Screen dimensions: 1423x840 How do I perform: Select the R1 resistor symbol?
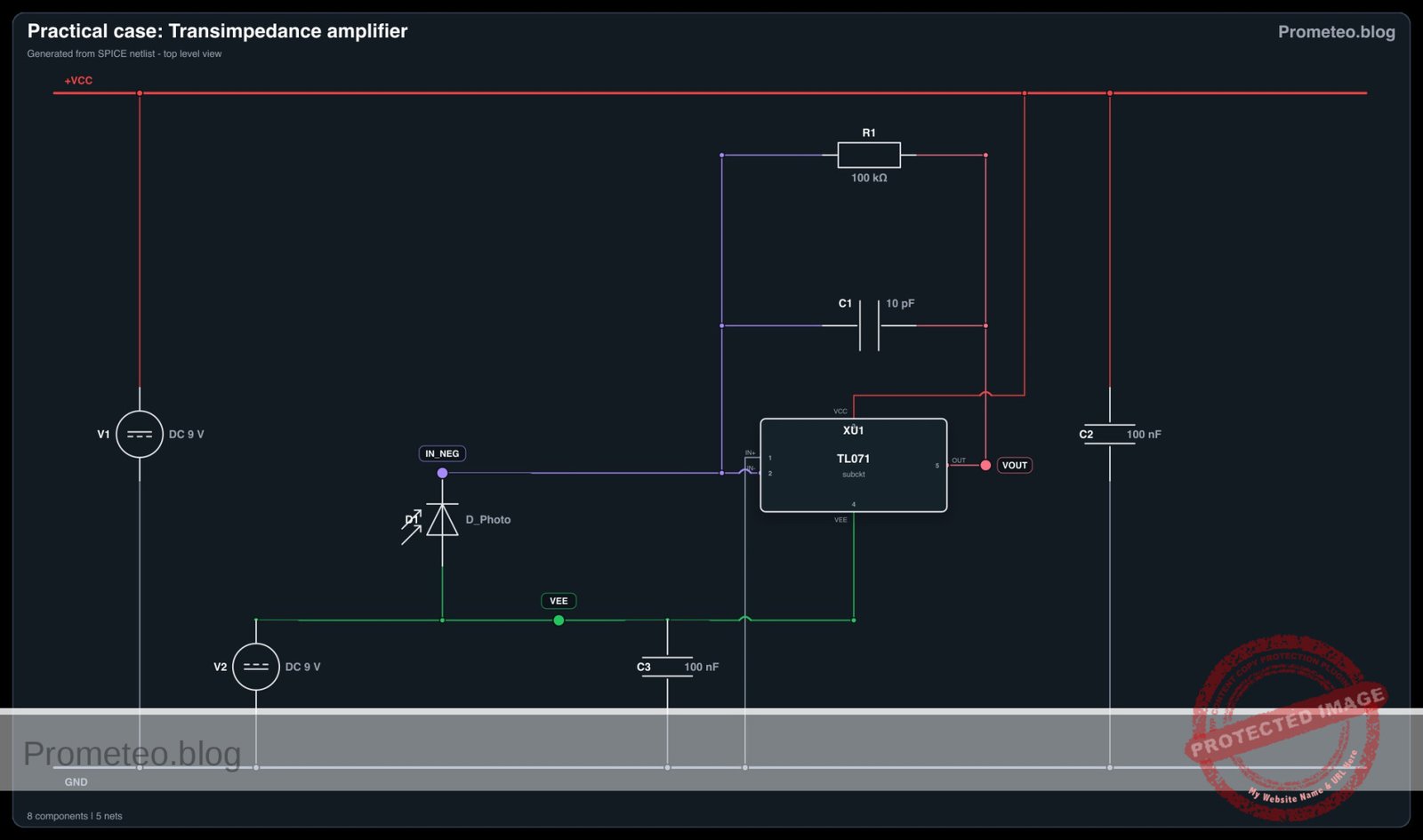tap(869, 155)
